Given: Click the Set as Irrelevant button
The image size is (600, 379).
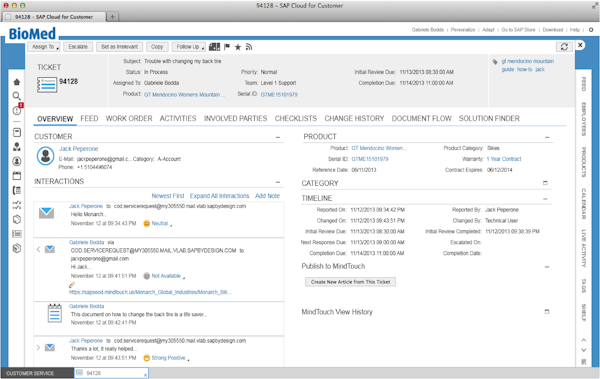Looking at the screenshot, I should click(x=119, y=47).
